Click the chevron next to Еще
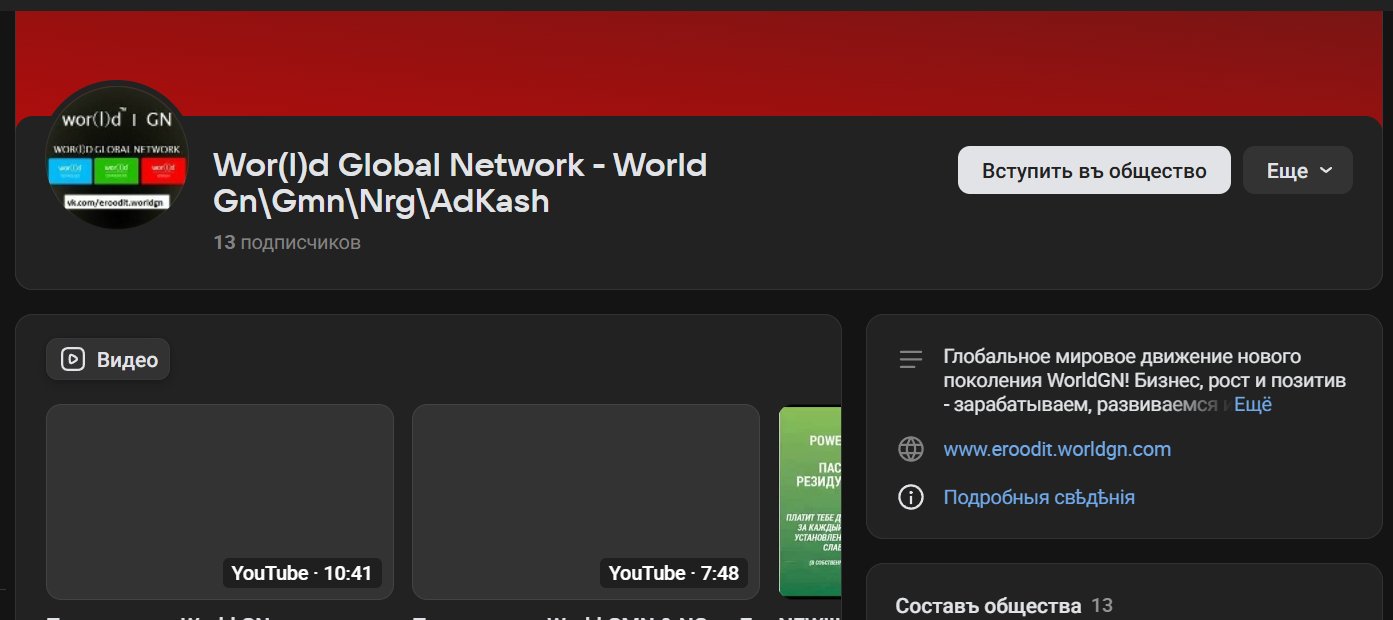This screenshot has height=620, width=1393. click(1324, 170)
